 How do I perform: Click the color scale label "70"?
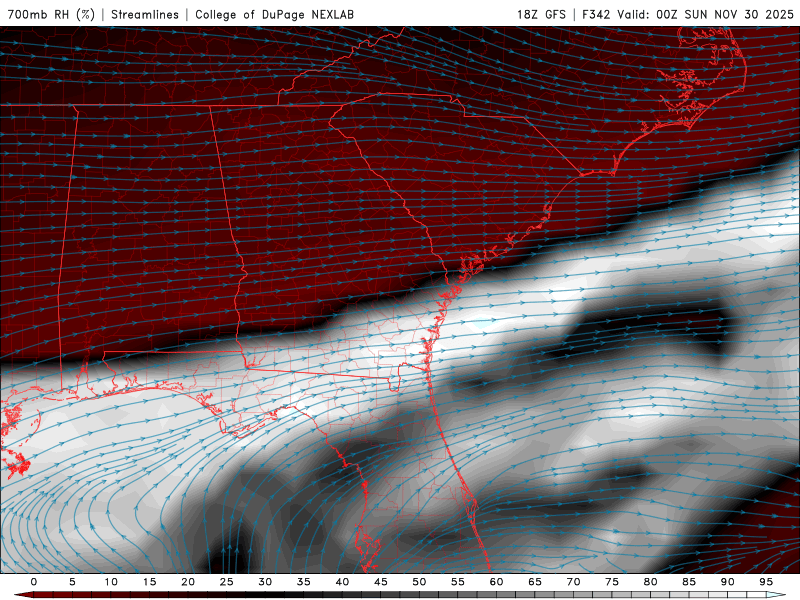point(573,582)
